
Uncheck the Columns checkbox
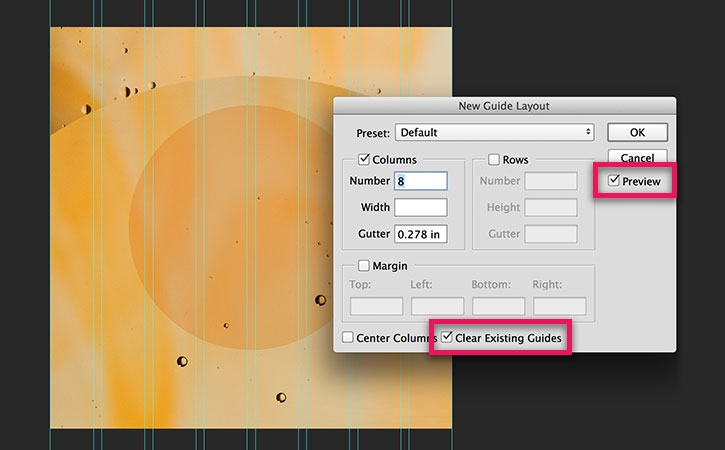point(364,160)
